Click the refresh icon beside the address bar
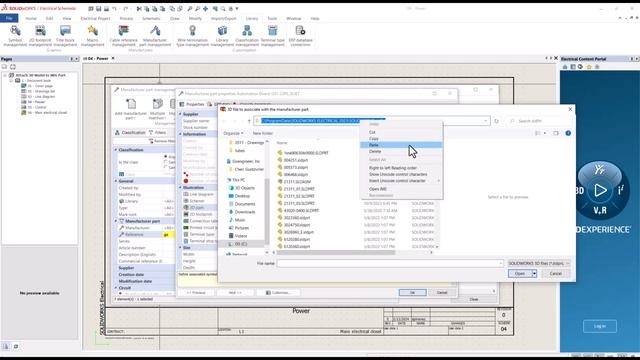 (x=496, y=121)
